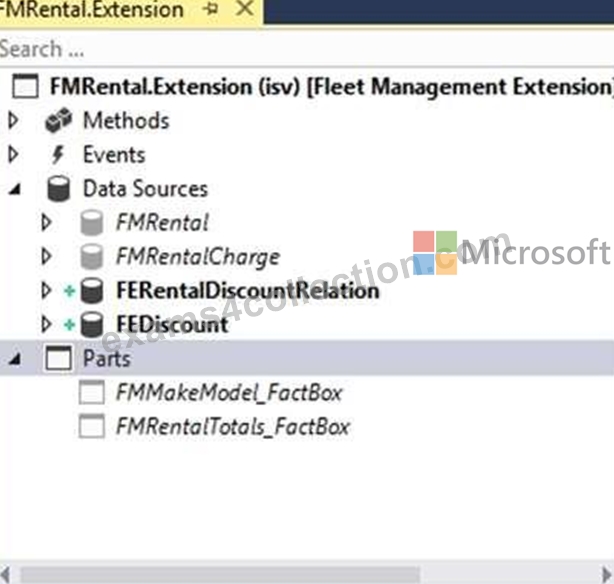Collapse the Data Sources node
The image size is (614, 584).
coord(15,190)
